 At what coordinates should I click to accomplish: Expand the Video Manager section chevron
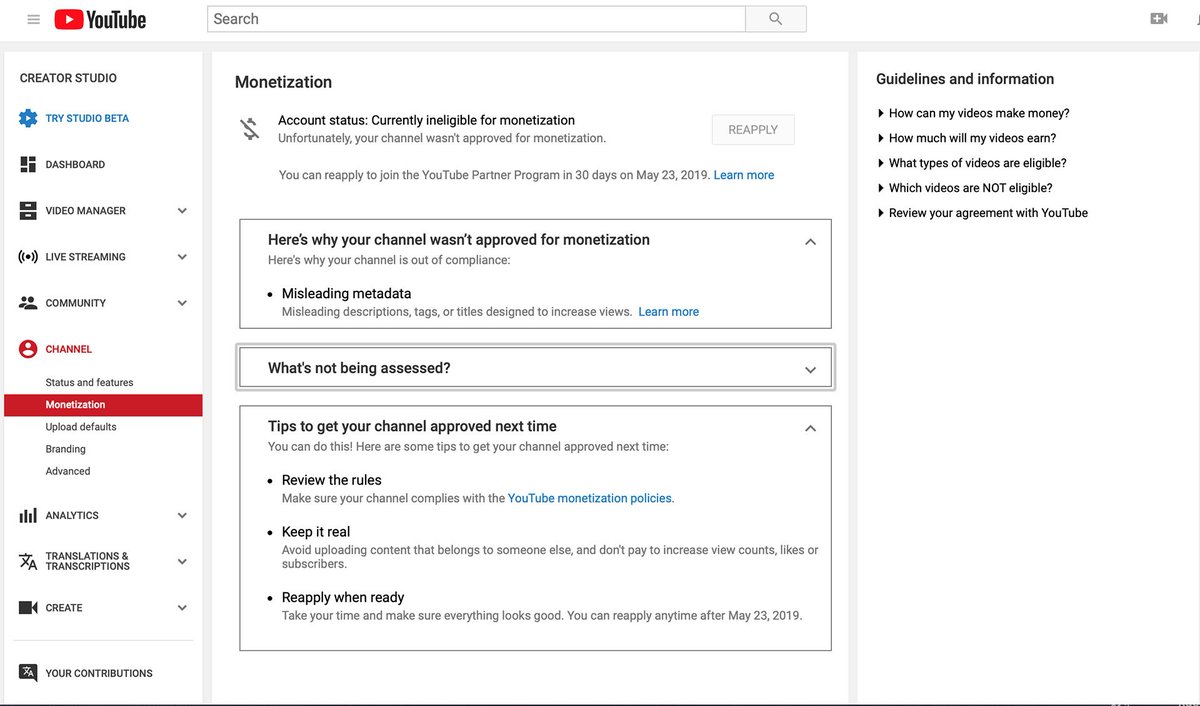click(x=182, y=211)
